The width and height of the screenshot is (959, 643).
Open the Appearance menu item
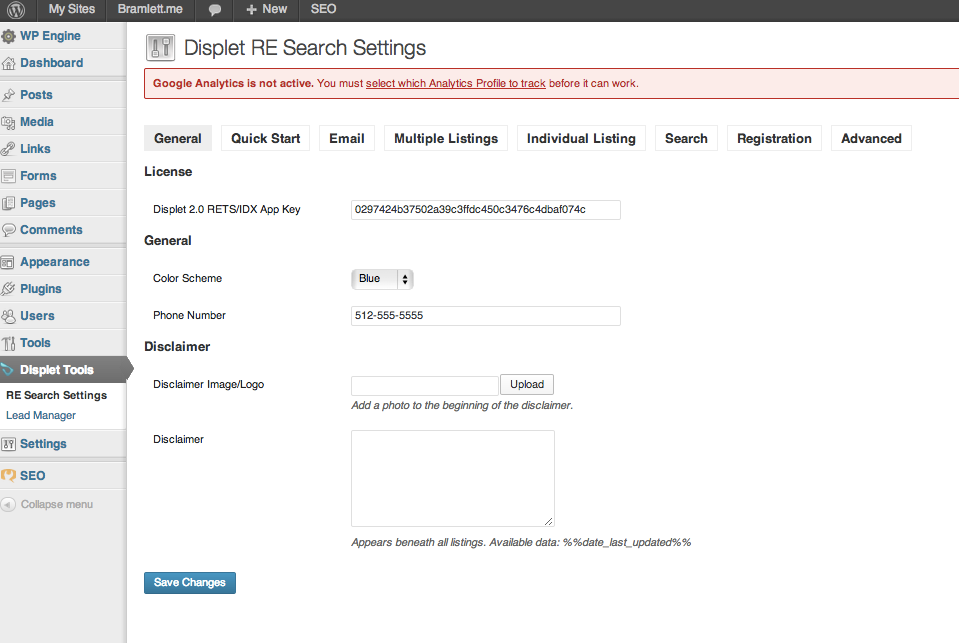tap(63, 262)
